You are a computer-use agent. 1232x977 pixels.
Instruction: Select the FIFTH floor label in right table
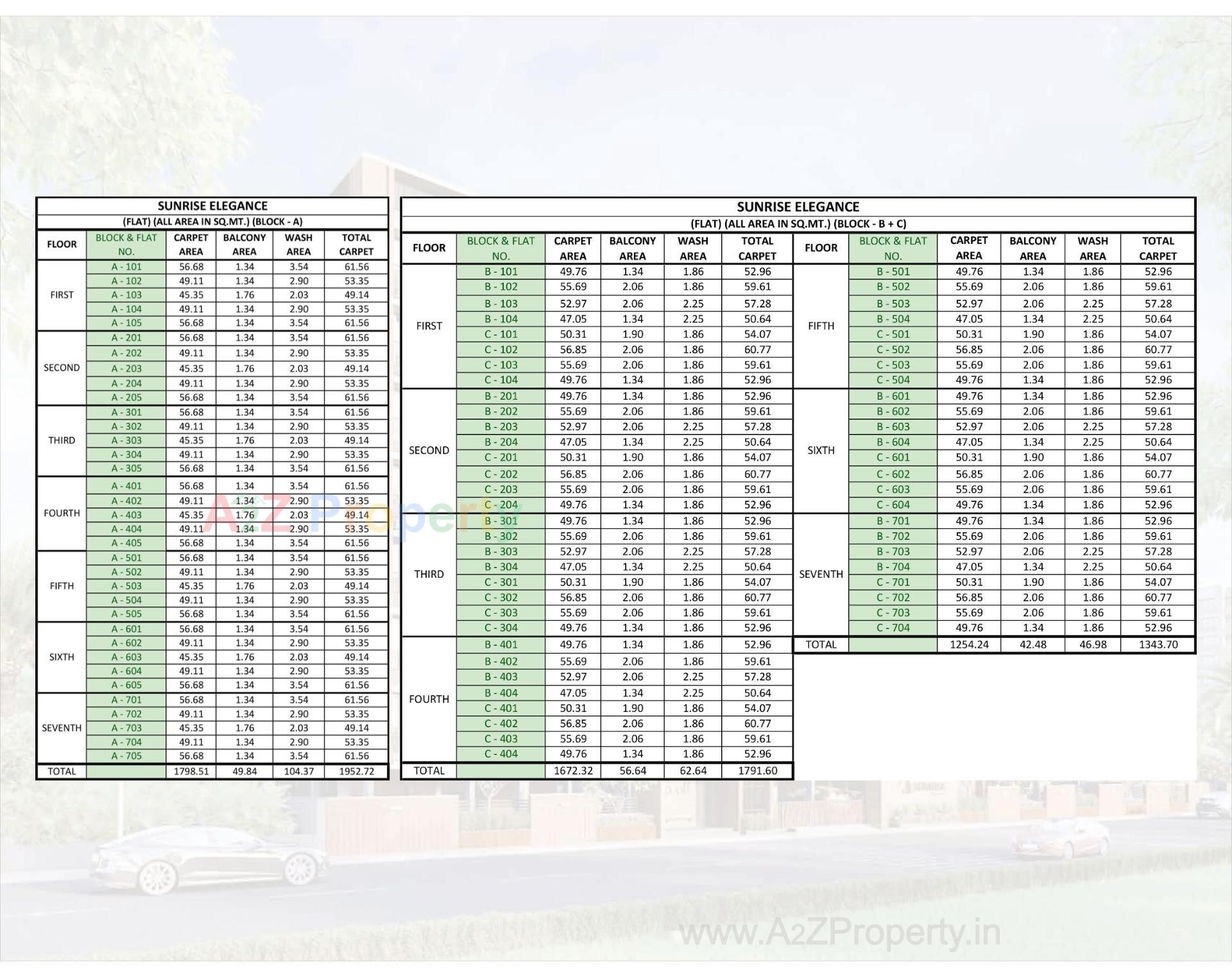pyautogui.click(x=822, y=326)
